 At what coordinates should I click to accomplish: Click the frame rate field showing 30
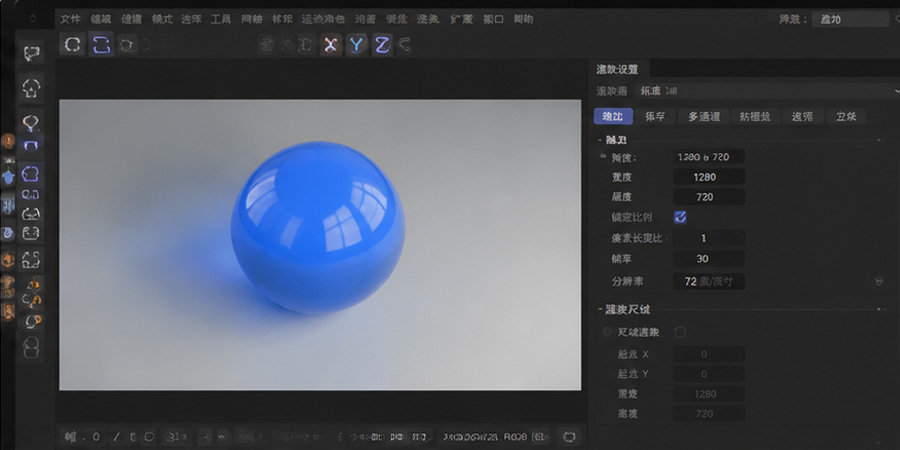click(x=709, y=259)
